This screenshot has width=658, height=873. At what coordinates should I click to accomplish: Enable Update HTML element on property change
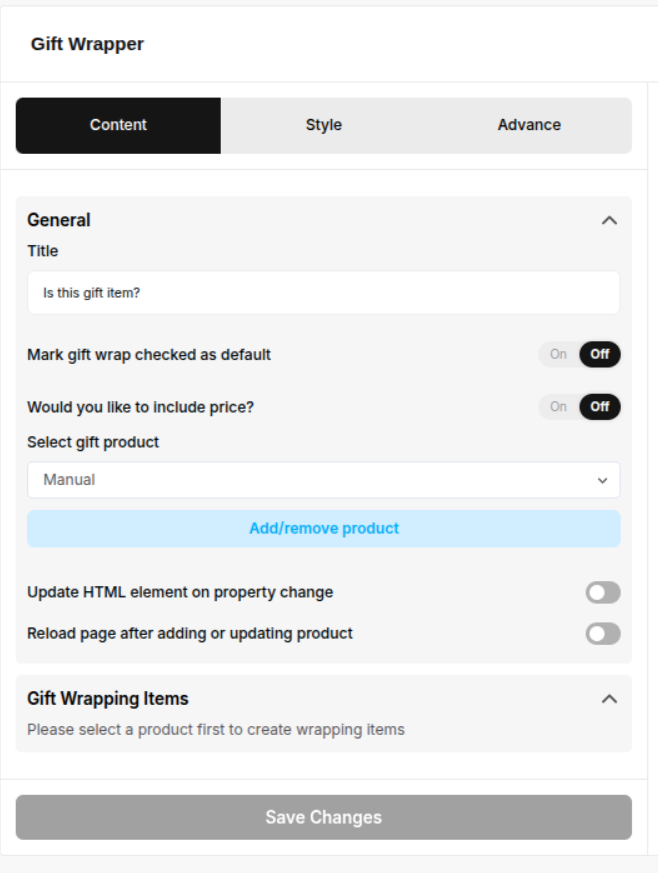click(x=603, y=593)
